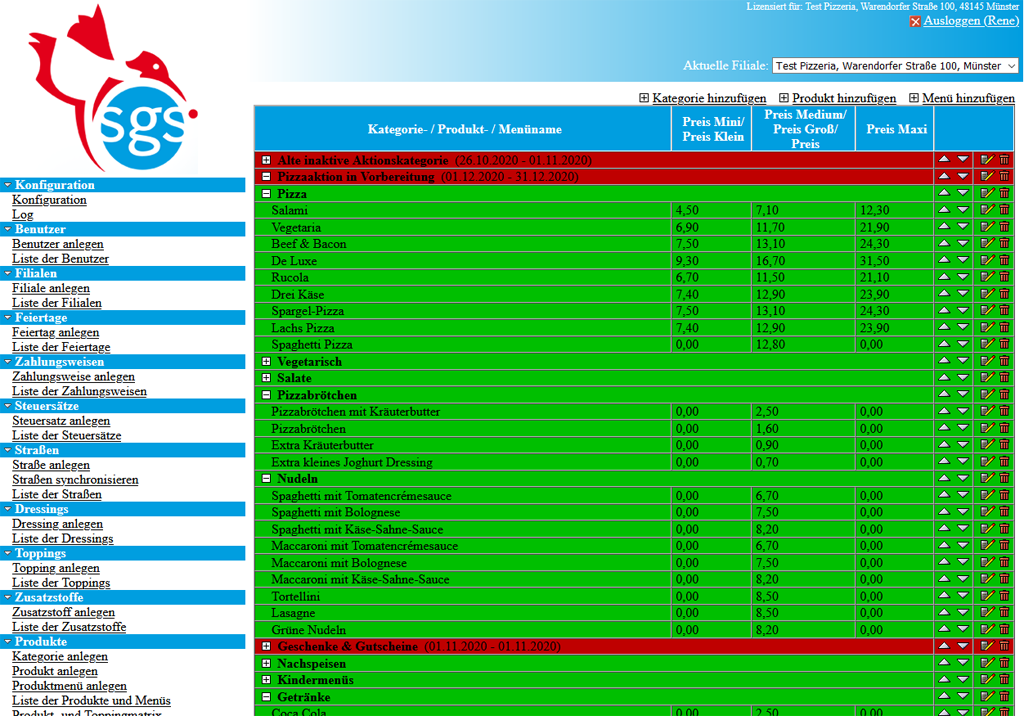Screen dimensions: 1024x716
Task: Move Pizzabrötchen mit Kräuterbutter down
Action: pos(963,412)
